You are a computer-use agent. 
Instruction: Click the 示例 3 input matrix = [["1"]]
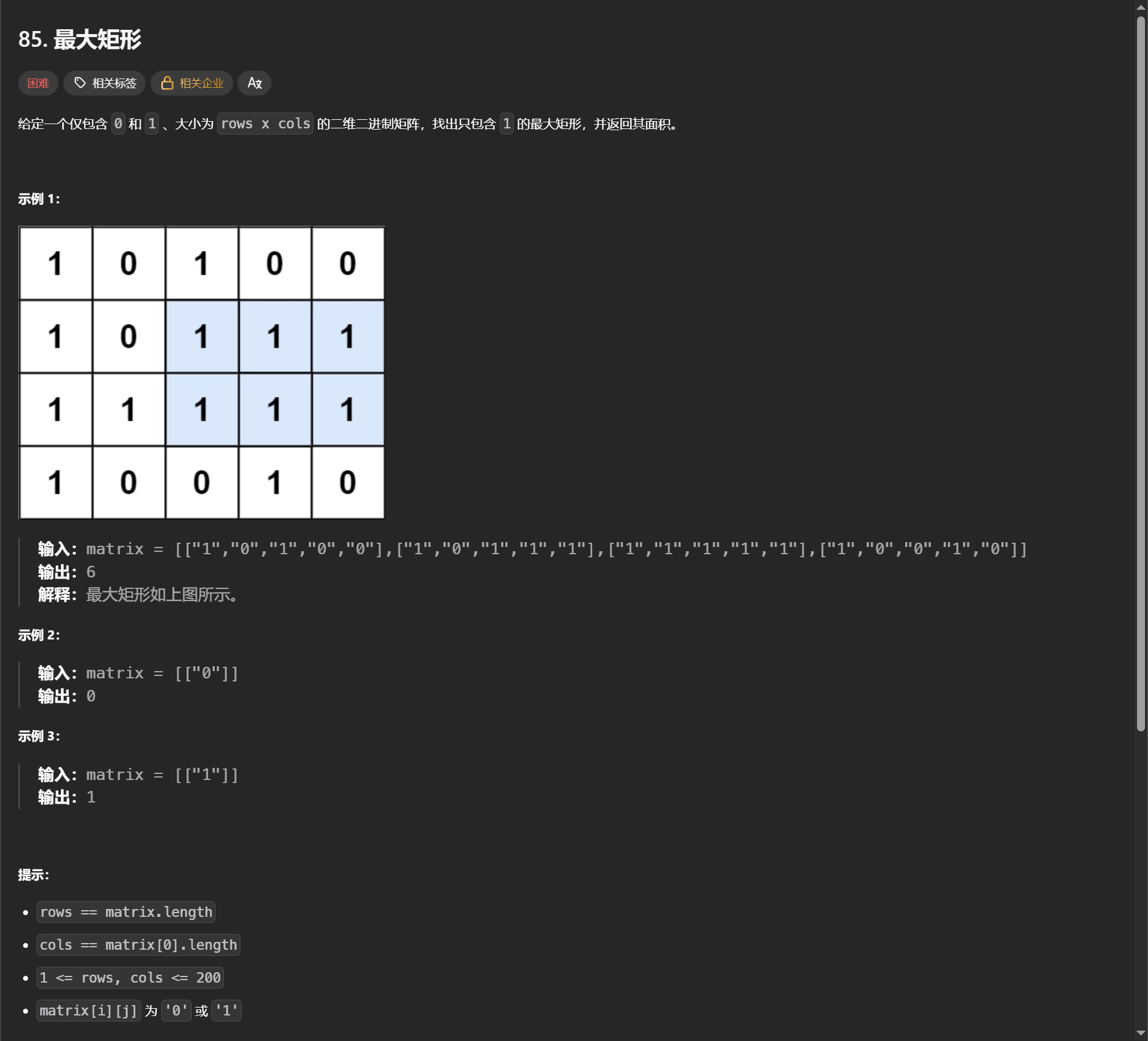[x=162, y=775]
